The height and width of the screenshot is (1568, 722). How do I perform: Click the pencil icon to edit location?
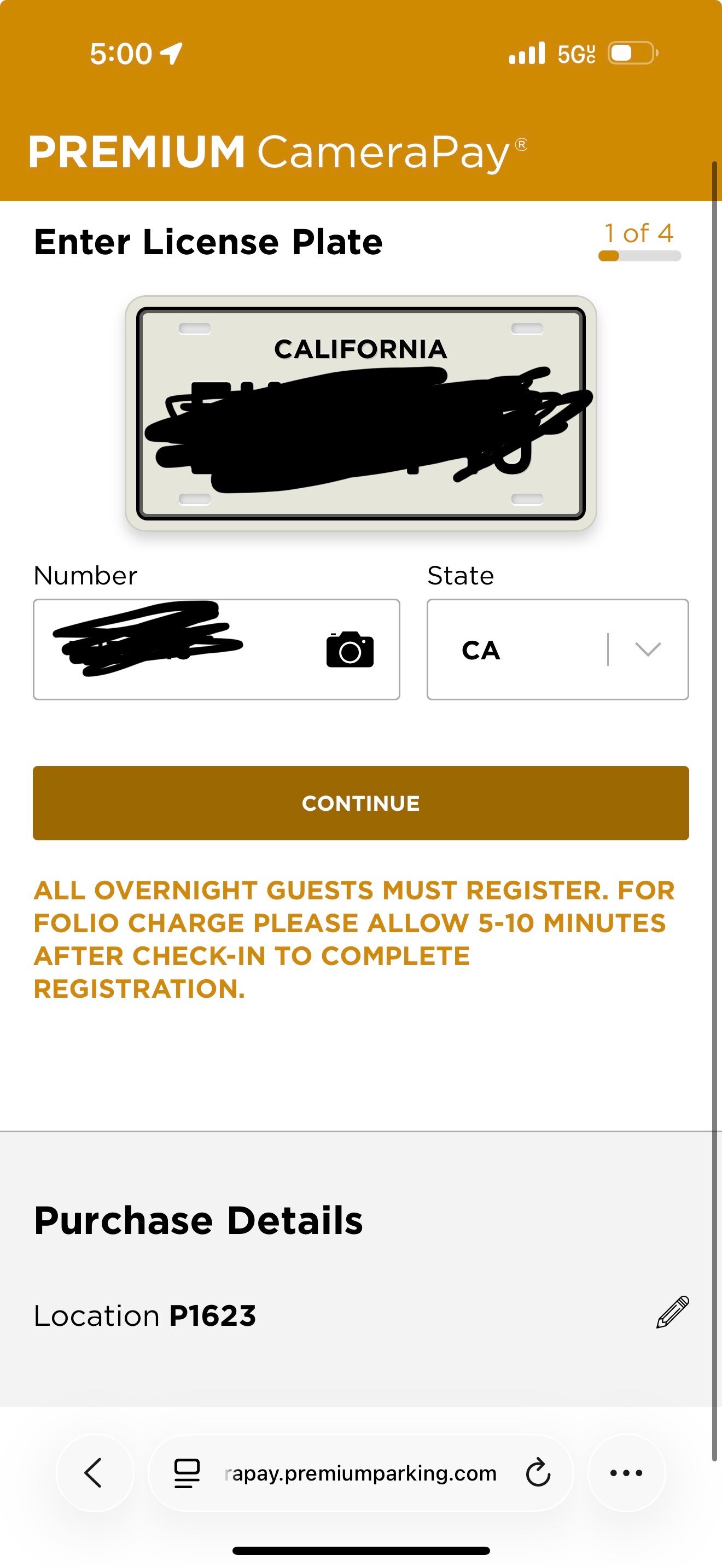pyautogui.click(x=672, y=1312)
